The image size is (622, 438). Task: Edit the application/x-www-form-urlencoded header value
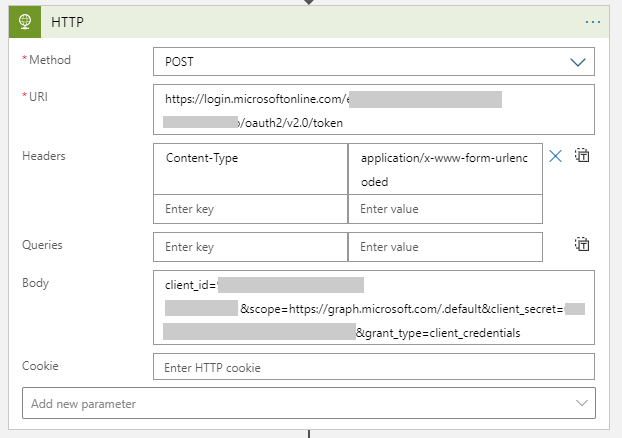[445, 168]
